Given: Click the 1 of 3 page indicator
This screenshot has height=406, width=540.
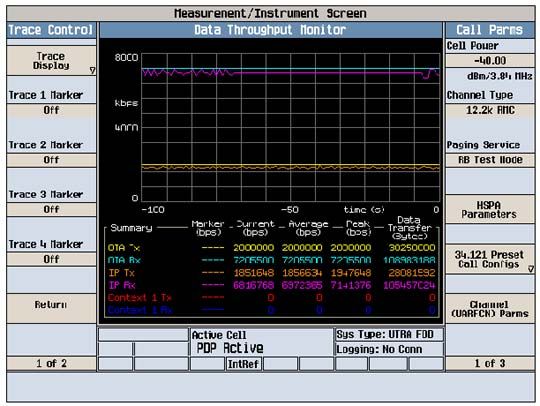Looking at the screenshot, I should (x=490, y=364).
